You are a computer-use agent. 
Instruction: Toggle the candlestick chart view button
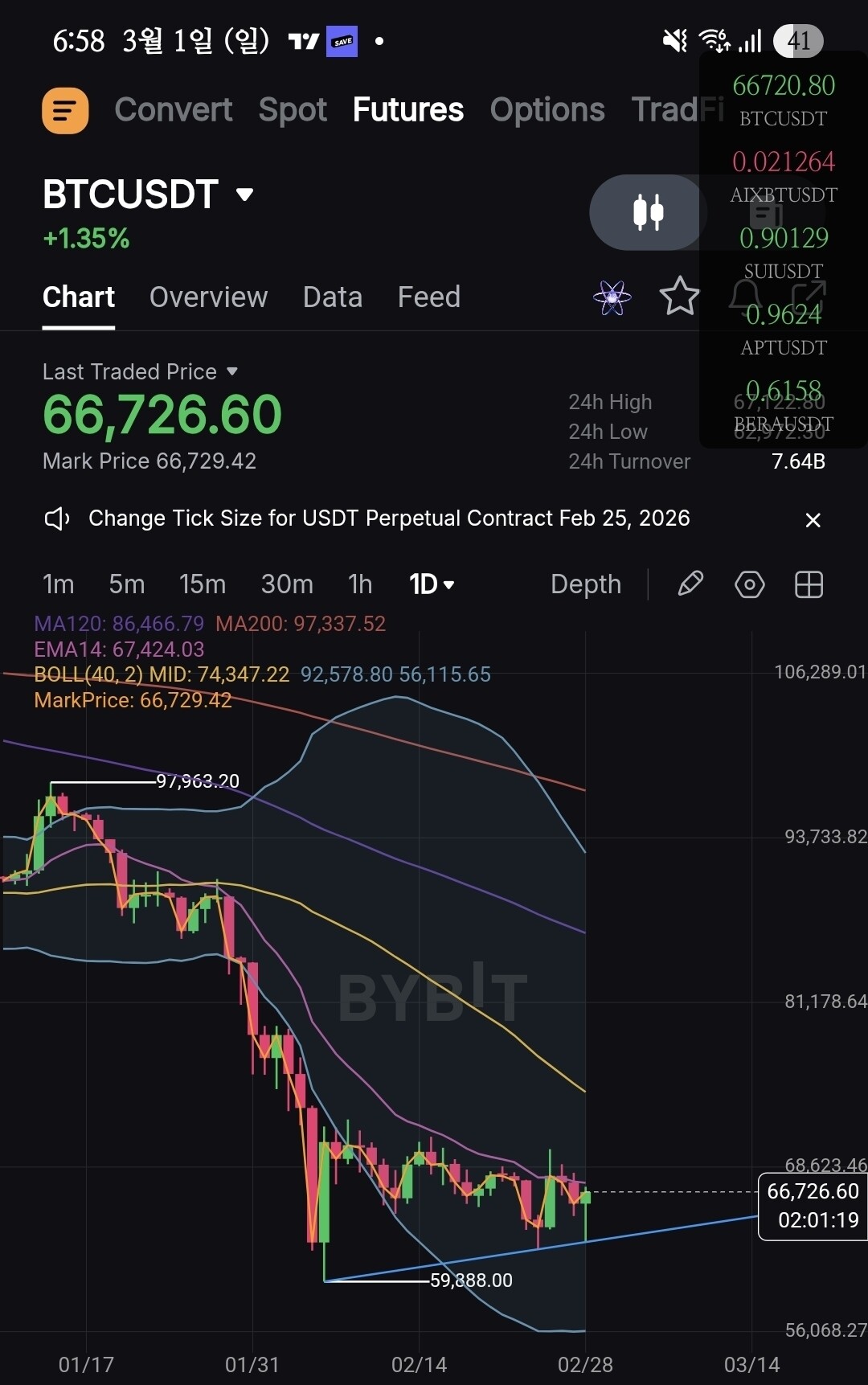[x=648, y=212]
